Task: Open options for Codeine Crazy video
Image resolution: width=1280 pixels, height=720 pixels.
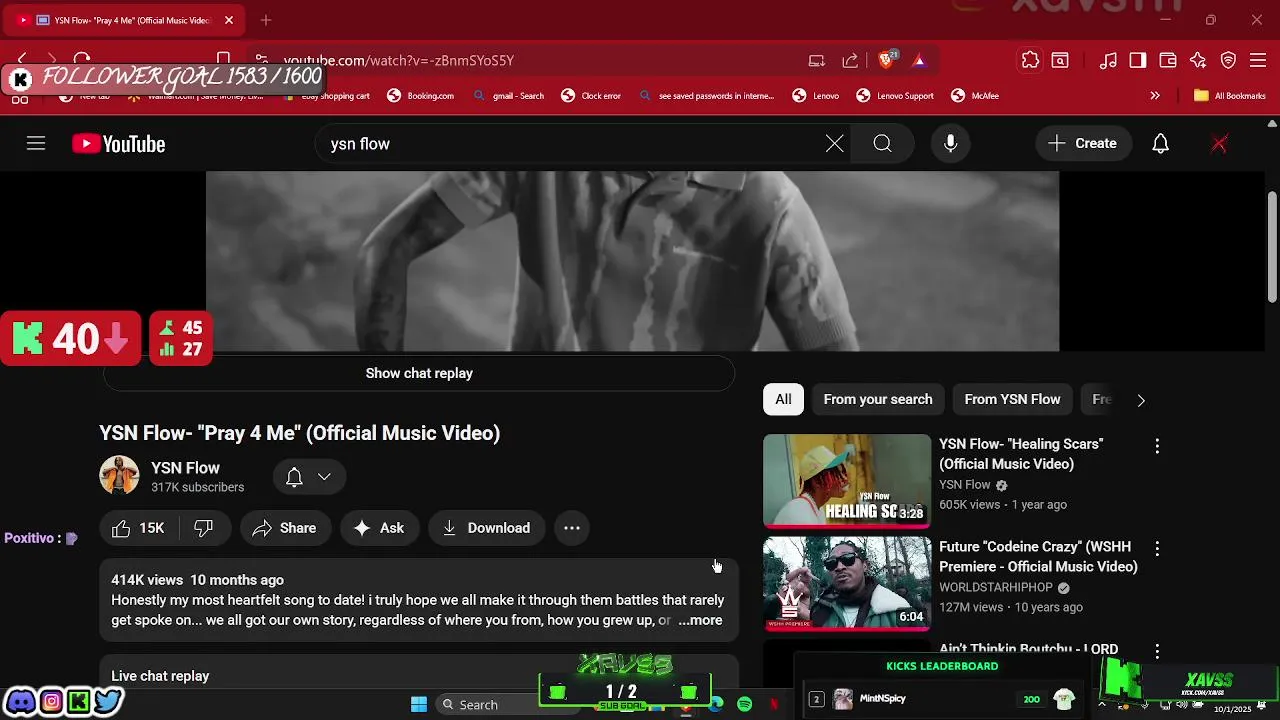Action: [x=1157, y=549]
